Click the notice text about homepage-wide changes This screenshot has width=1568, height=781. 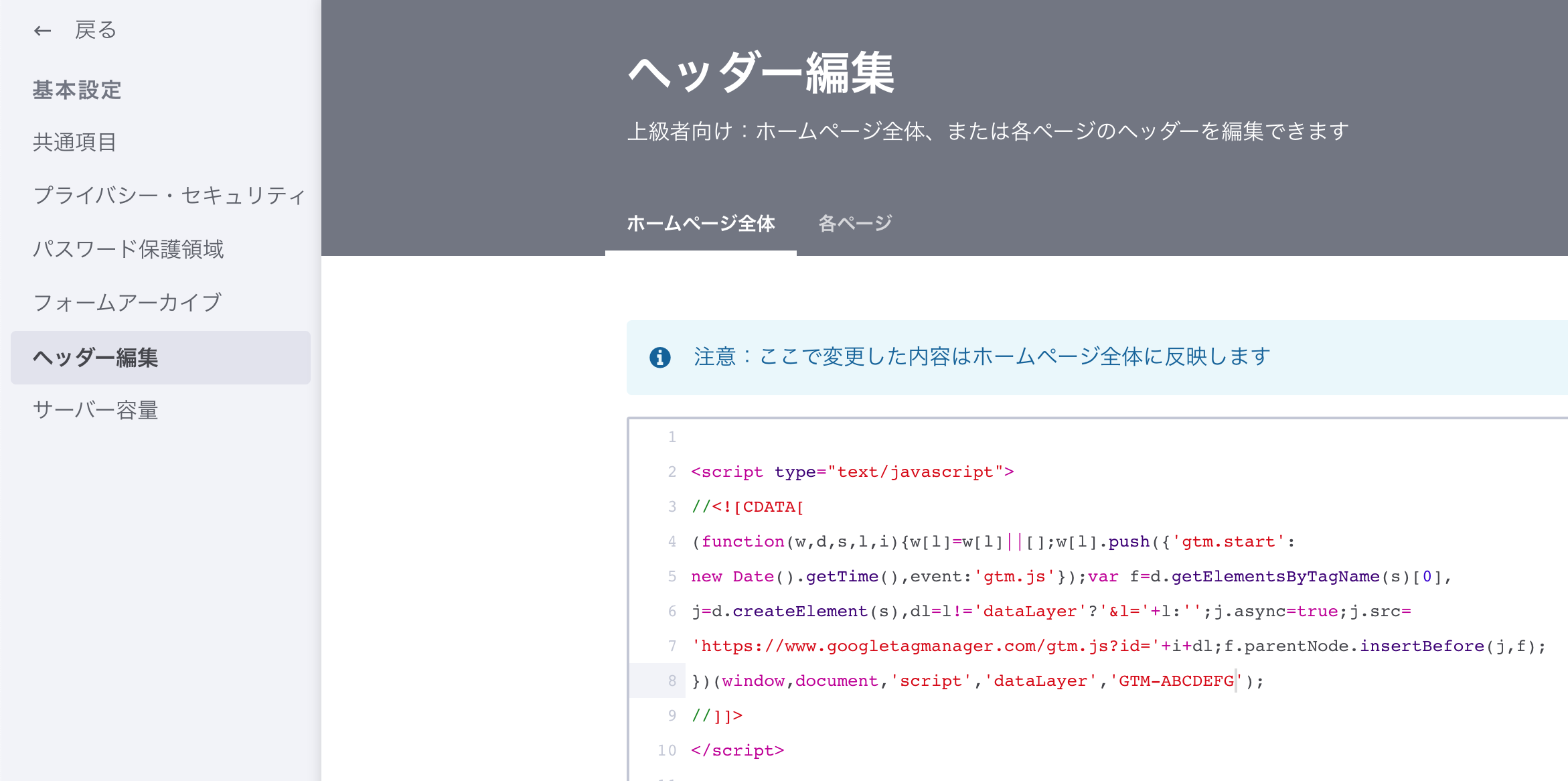982,356
